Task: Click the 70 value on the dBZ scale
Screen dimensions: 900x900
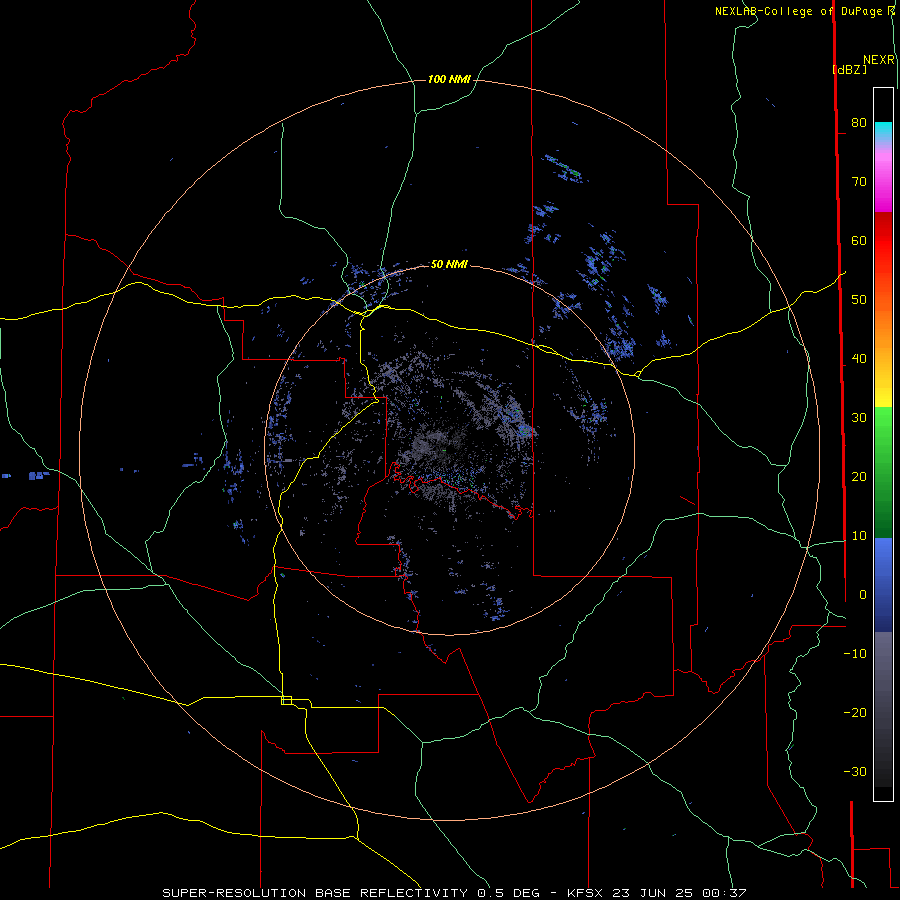Action: pos(859,181)
